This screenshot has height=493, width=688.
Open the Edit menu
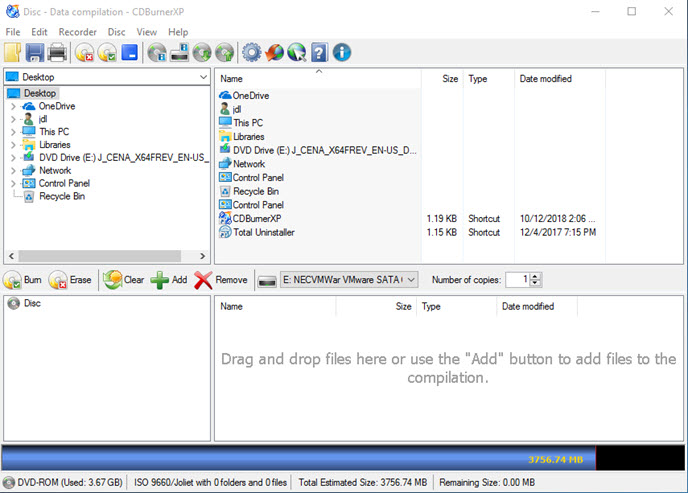point(39,32)
